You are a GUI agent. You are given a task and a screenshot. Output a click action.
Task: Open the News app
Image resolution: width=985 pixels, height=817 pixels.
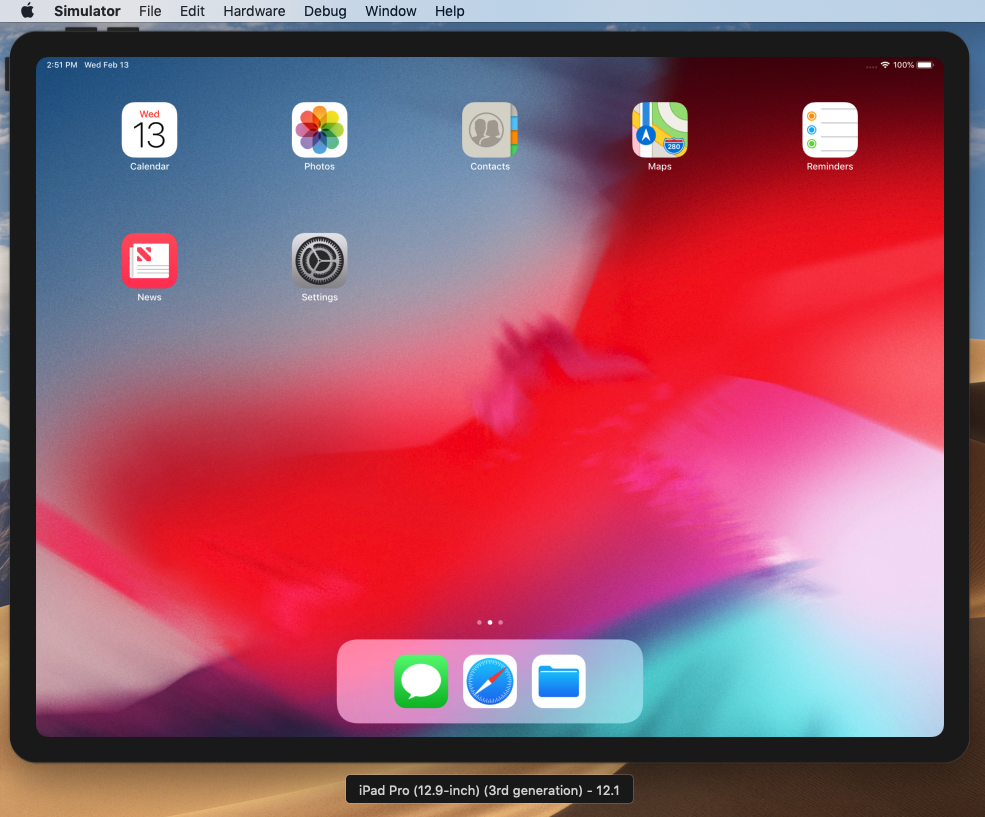tap(149, 261)
